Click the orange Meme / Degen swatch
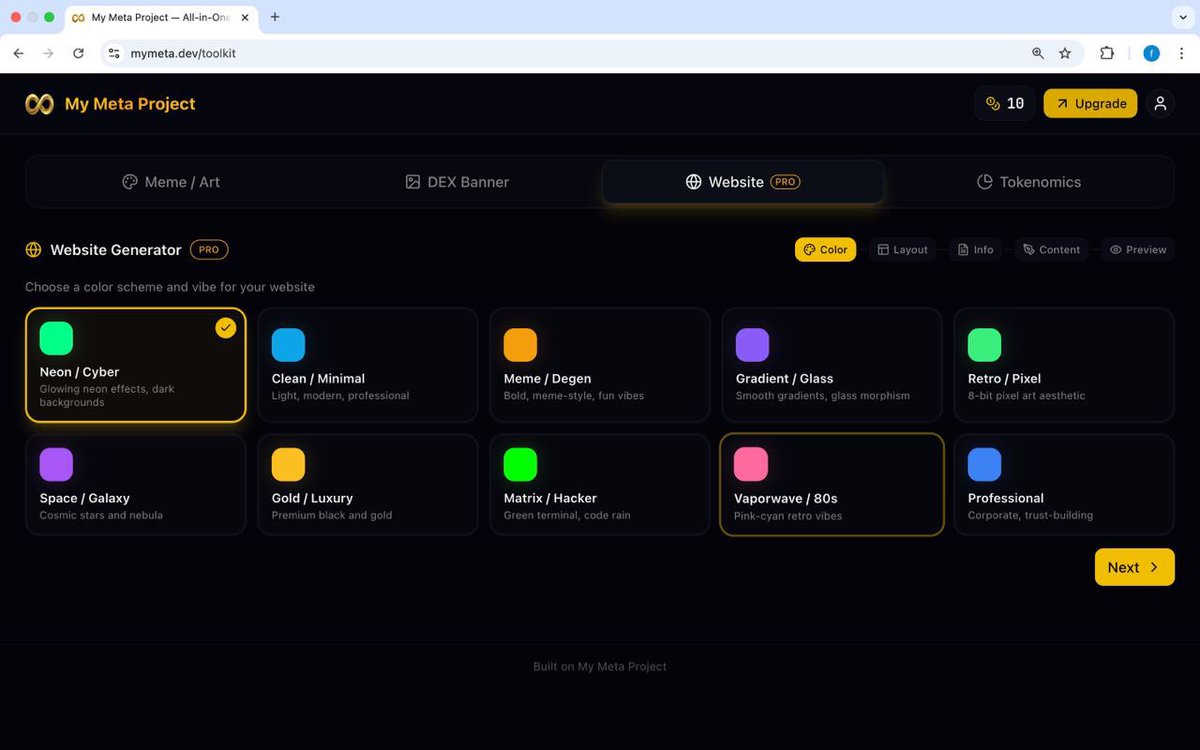1200x750 pixels. 520,345
